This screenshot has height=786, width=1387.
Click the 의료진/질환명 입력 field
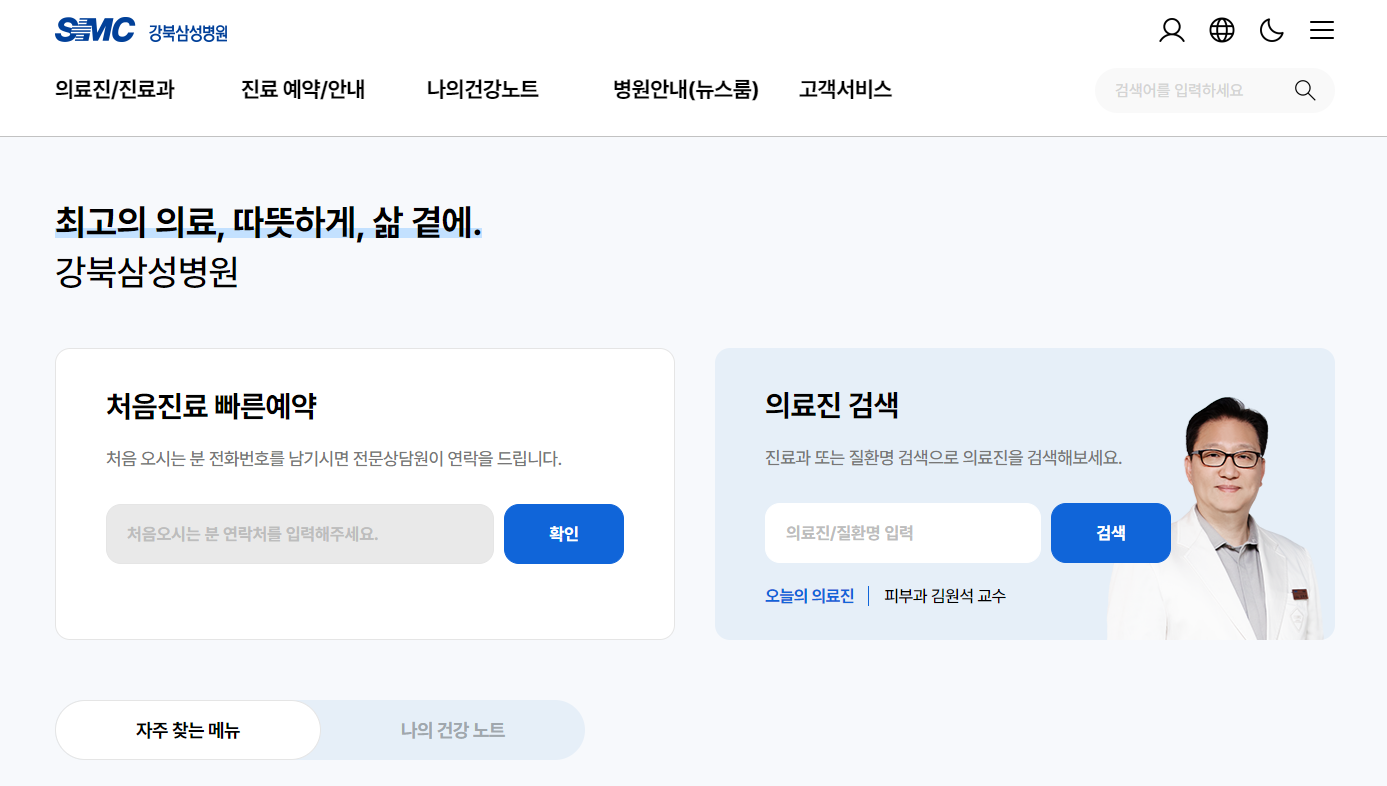coord(903,533)
